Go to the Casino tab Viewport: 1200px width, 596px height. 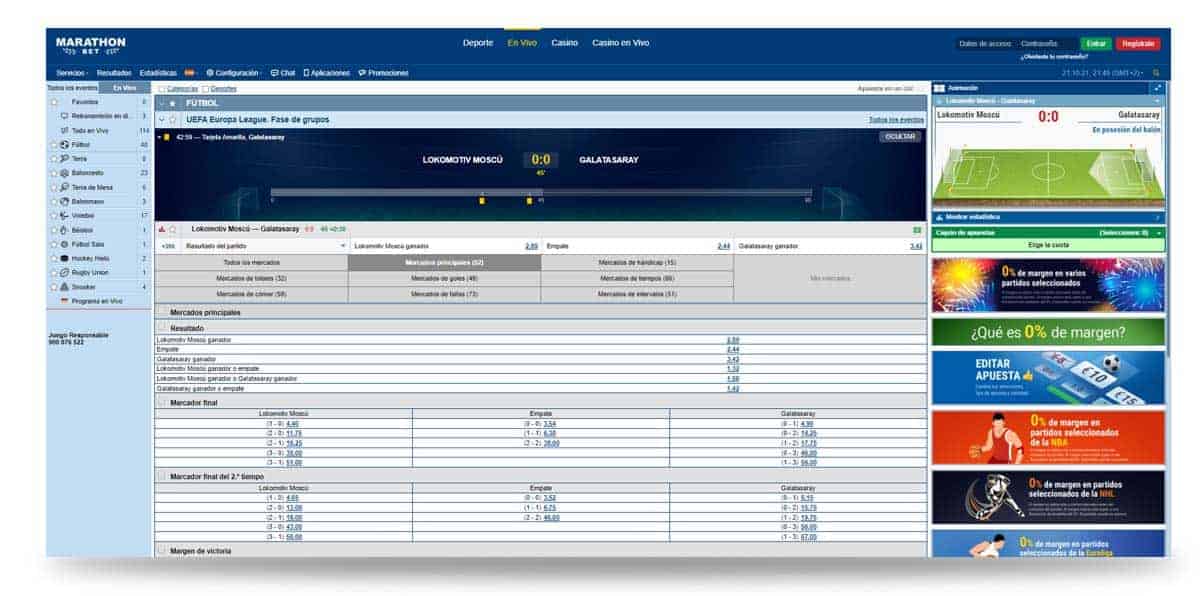point(564,43)
